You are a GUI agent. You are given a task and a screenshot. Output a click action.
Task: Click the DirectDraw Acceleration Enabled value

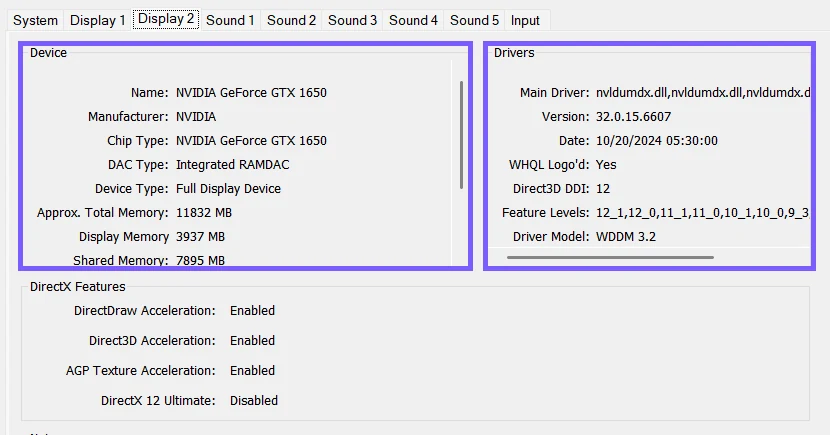point(252,311)
